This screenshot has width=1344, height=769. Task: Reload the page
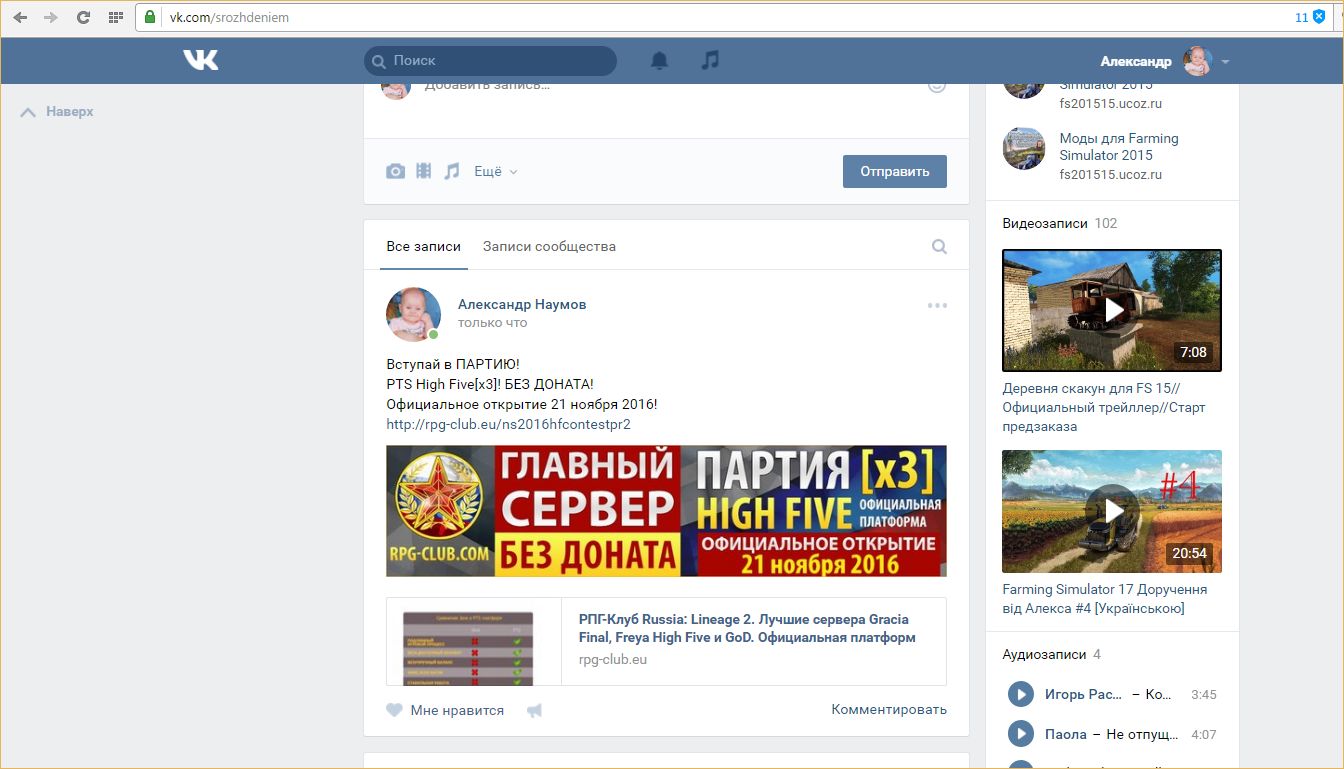pyautogui.click(x=83, y=17)
